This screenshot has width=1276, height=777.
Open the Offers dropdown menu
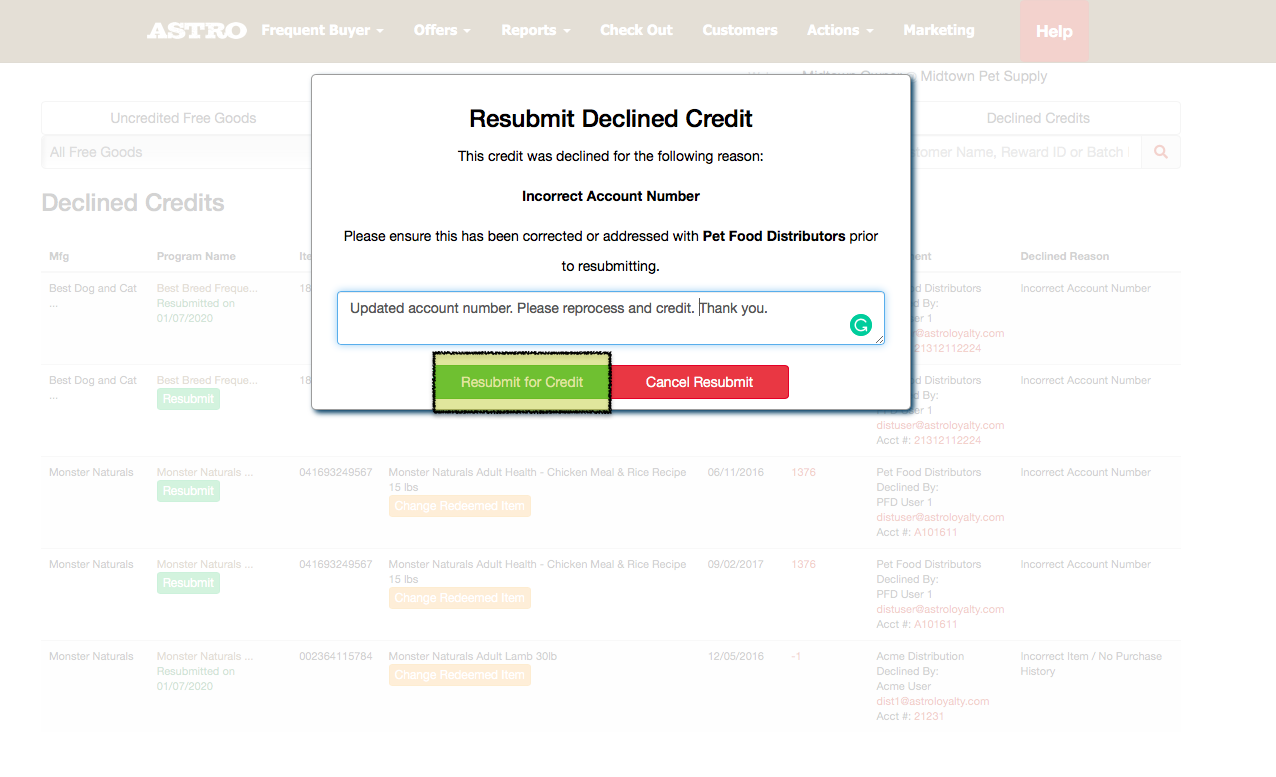coord(442,30)
